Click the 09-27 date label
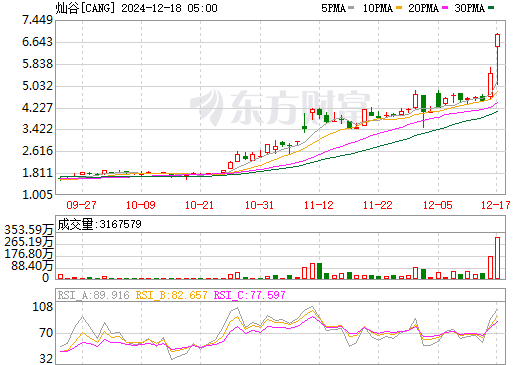This screenshot has width=520, height=365. tap(81, 205)
